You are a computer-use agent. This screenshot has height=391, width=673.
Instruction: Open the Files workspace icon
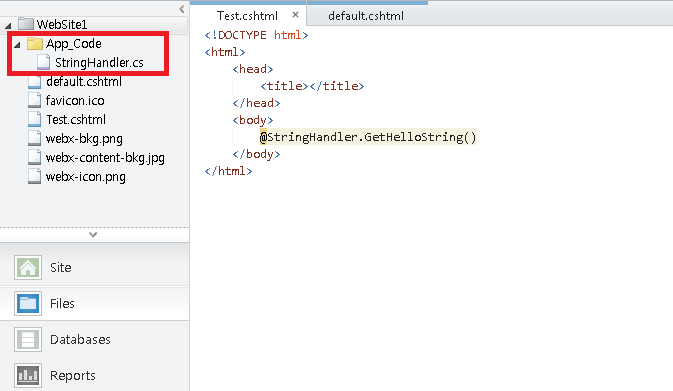click(x=28, y=303)
